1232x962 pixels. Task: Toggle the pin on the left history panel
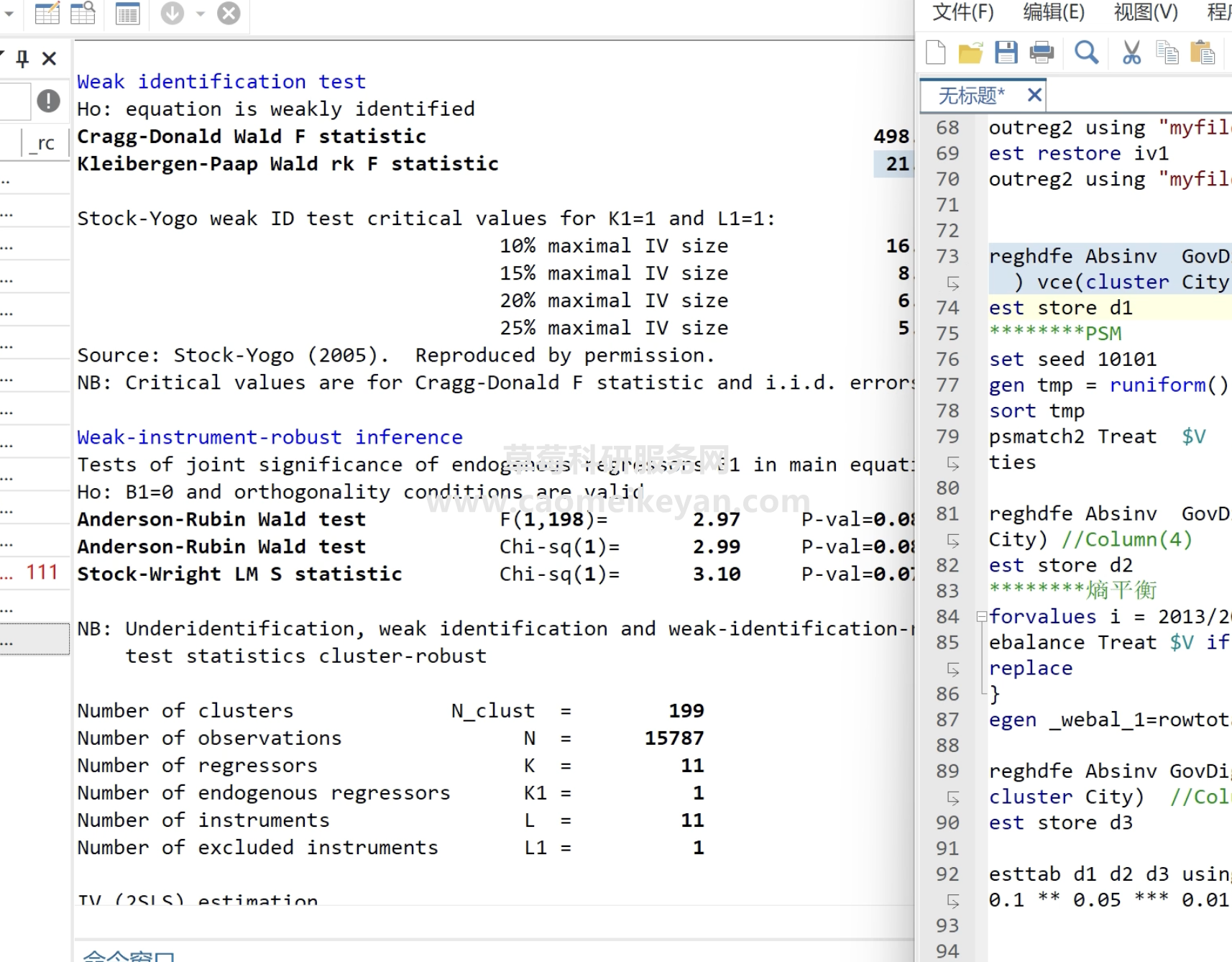point(23,58)
